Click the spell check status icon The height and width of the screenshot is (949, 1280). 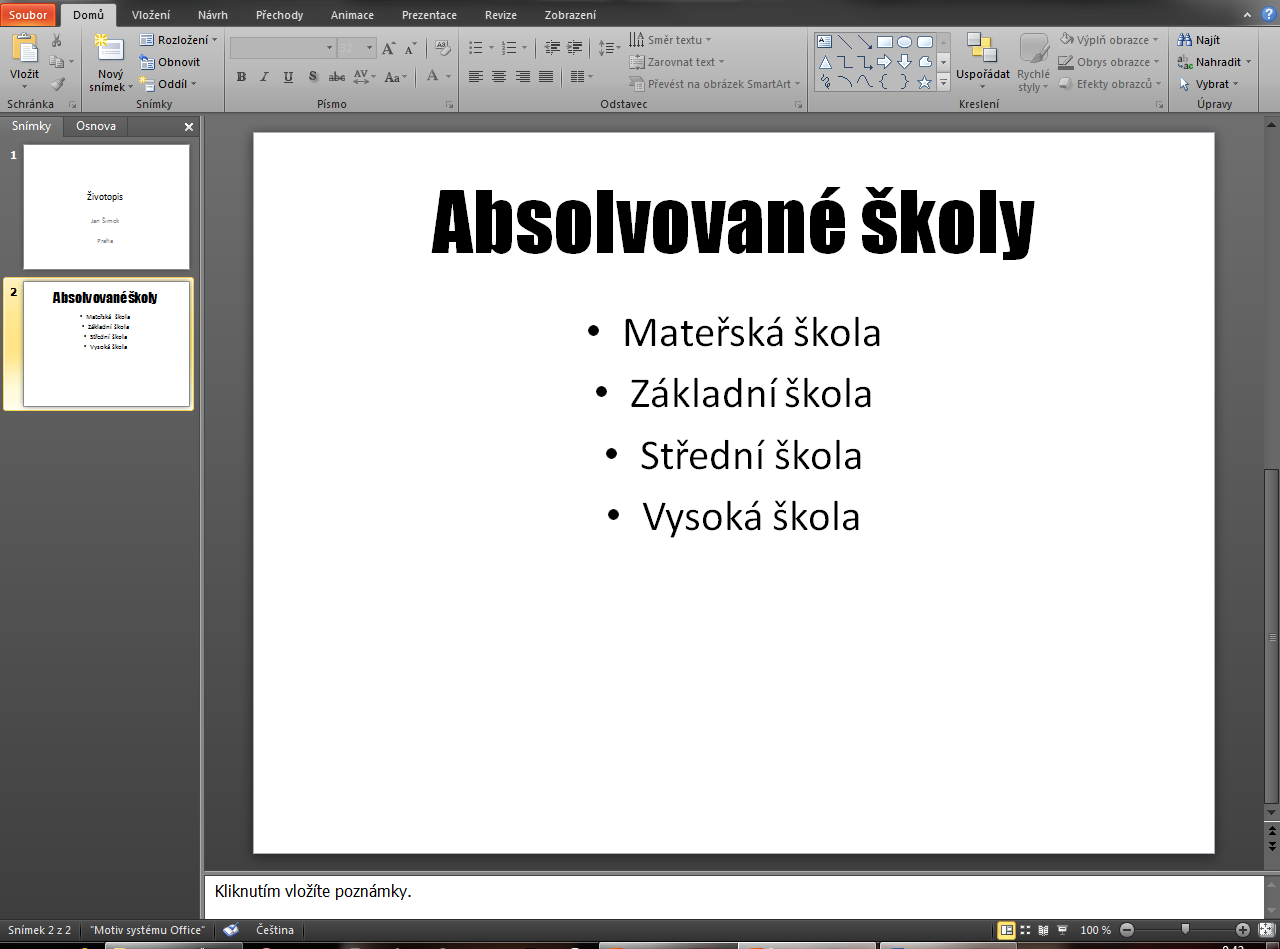[x=231, y=930]
